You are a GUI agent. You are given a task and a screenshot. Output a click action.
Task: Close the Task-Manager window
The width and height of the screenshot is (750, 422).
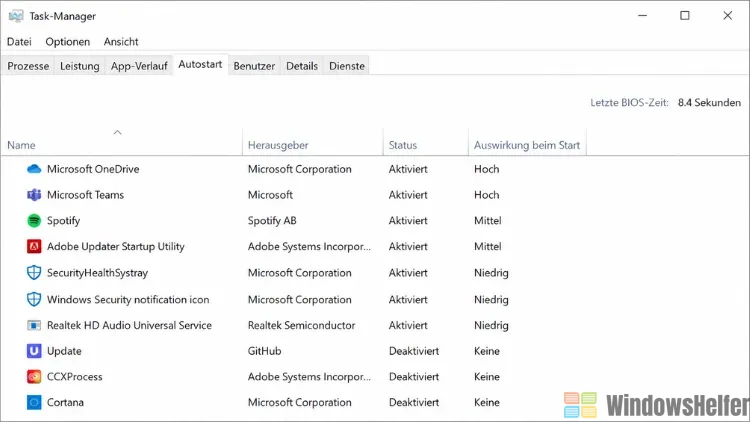point(728,16)
